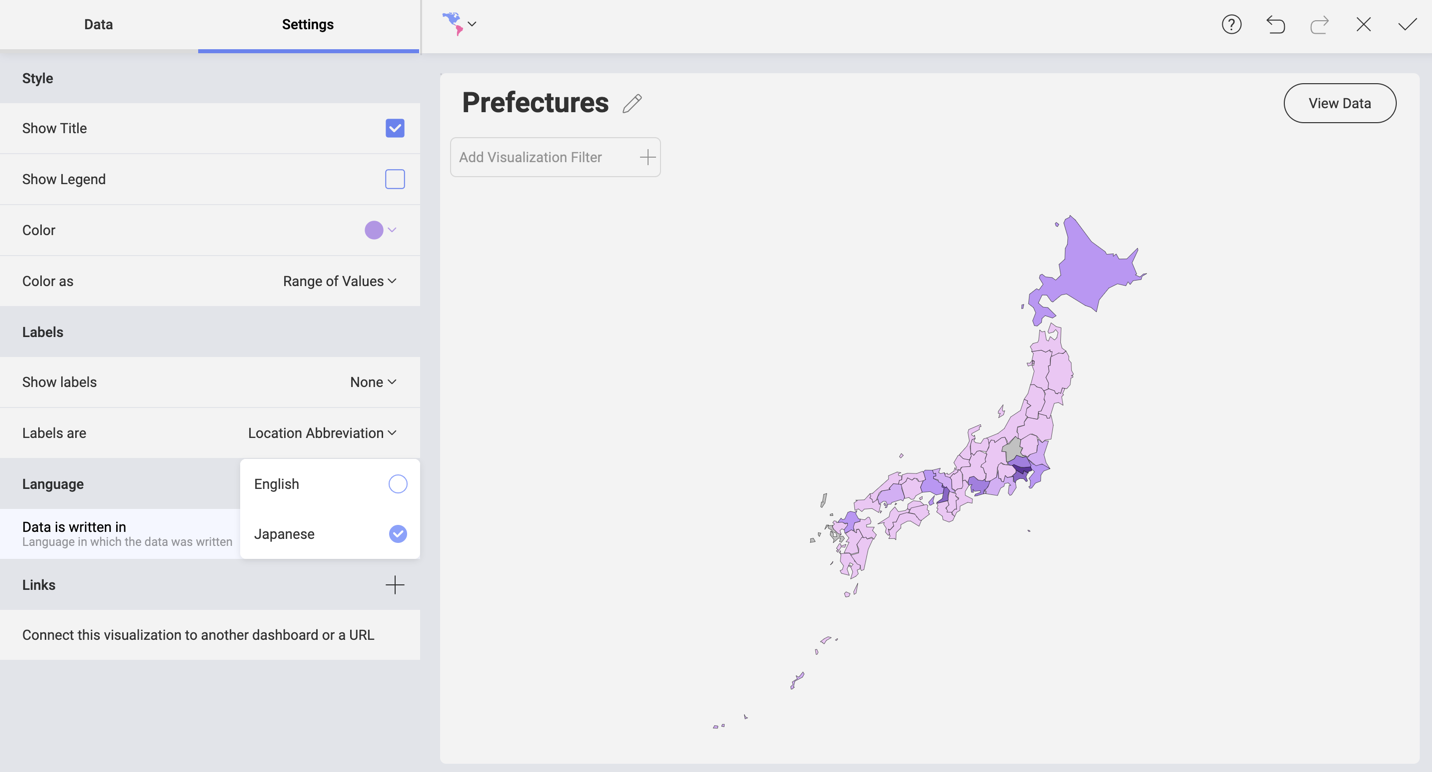Select the English radio option
This screenshot has width=1432, height=772.
(x=398, y=484)
